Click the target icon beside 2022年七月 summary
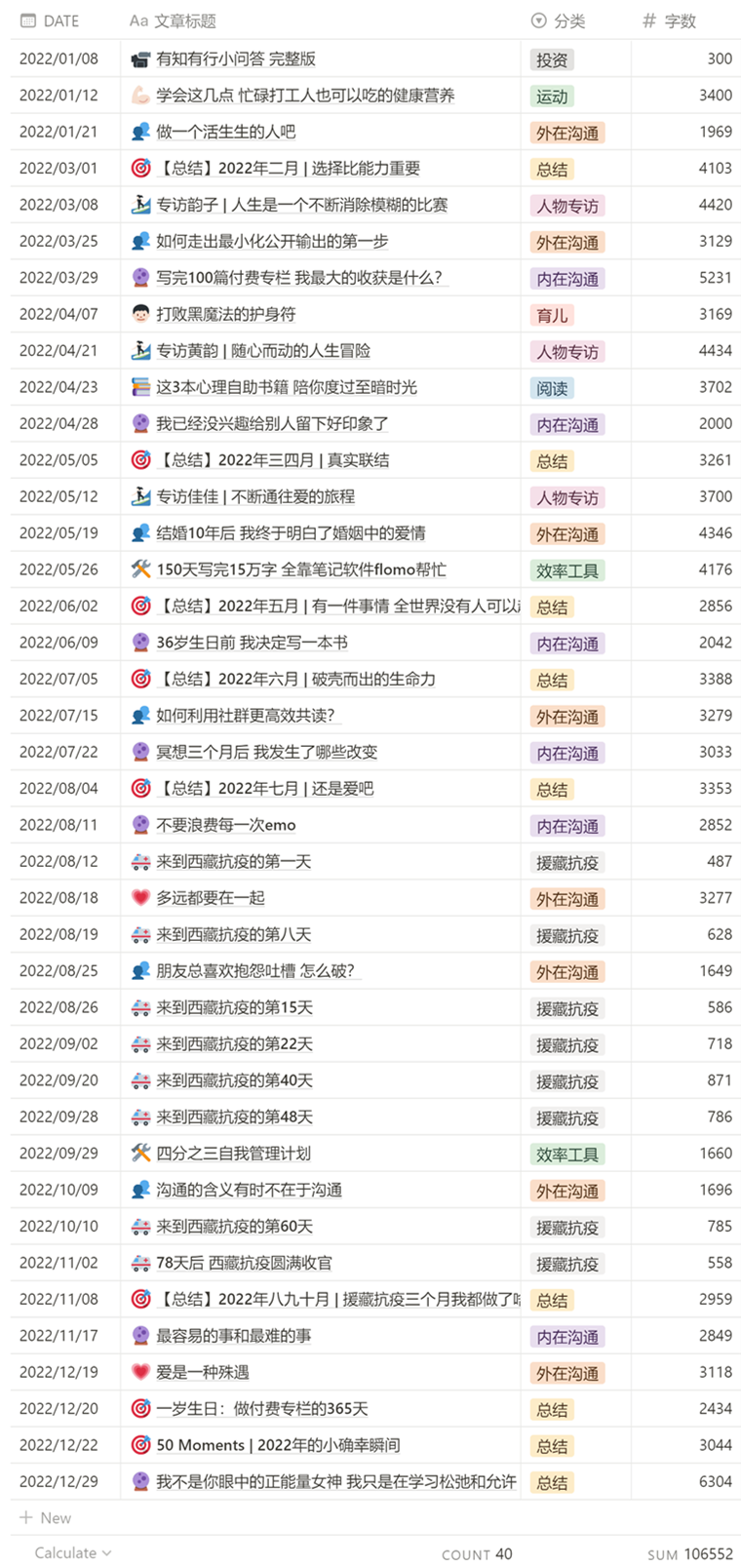 140,789
